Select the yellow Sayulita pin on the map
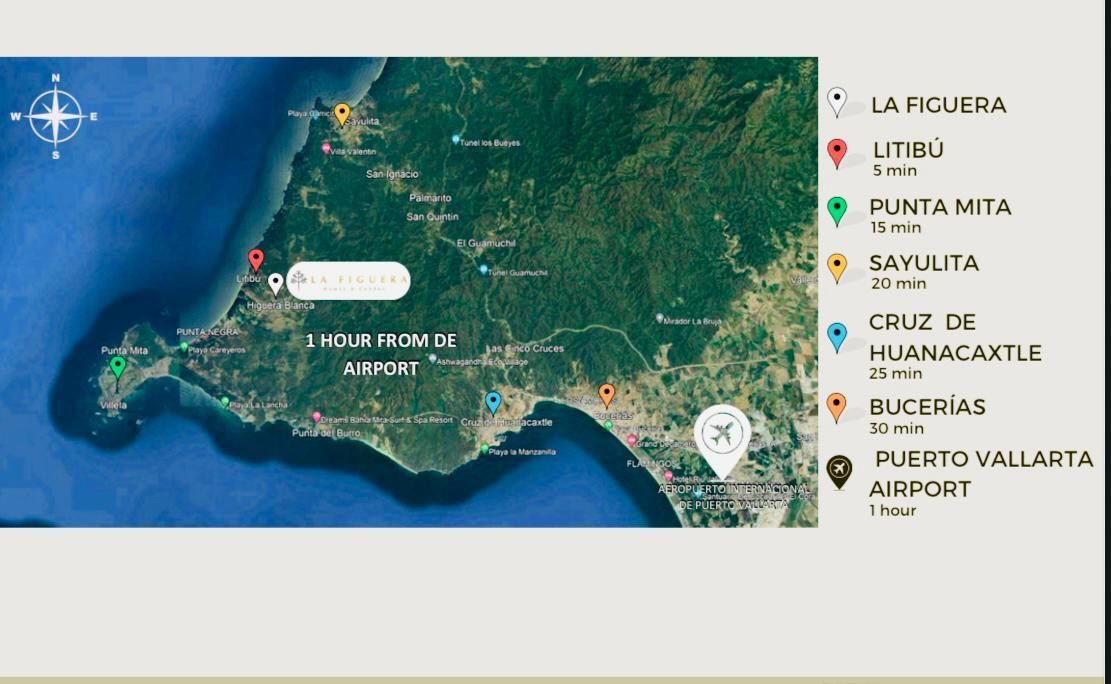 (x=342, y=114)
